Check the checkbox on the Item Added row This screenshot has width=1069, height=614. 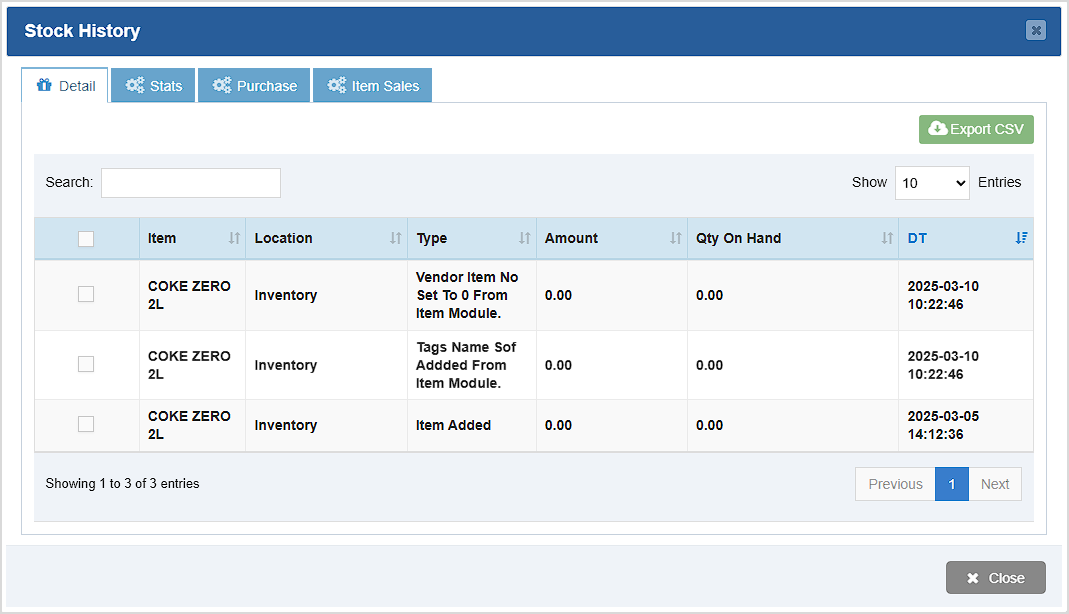point(86,424)
